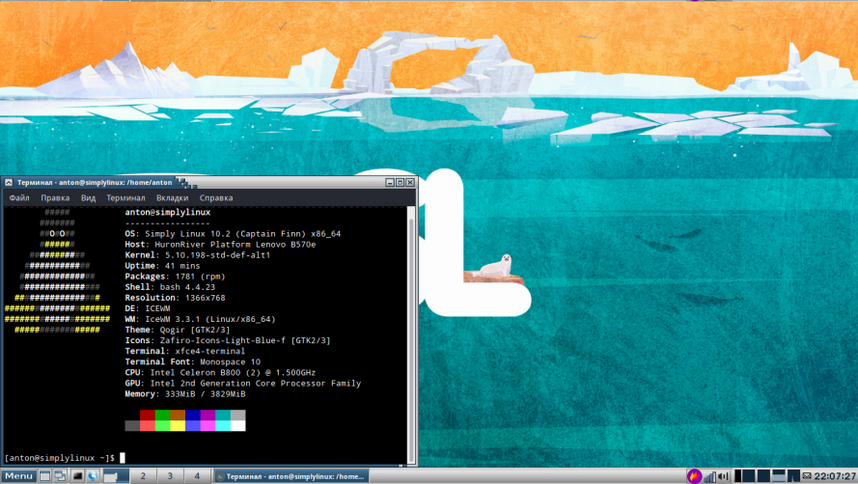The height and width of the screenshot is (484, 858).
Task: Click the CPU: Intel Celeron B800 line
Action: point(220,372)
